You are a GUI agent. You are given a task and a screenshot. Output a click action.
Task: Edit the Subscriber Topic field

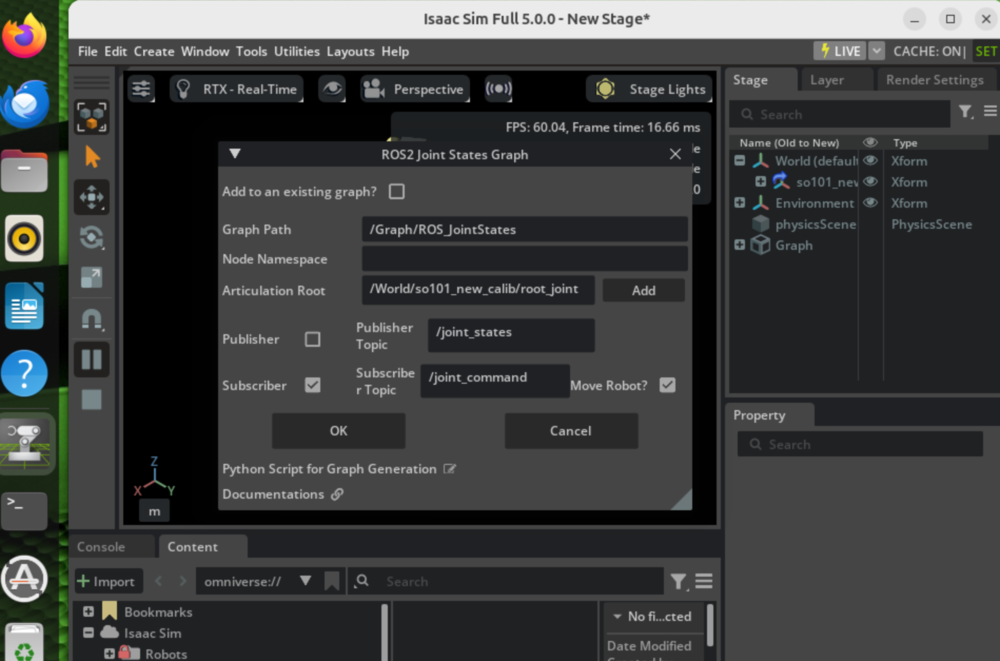tap(495, 381)
